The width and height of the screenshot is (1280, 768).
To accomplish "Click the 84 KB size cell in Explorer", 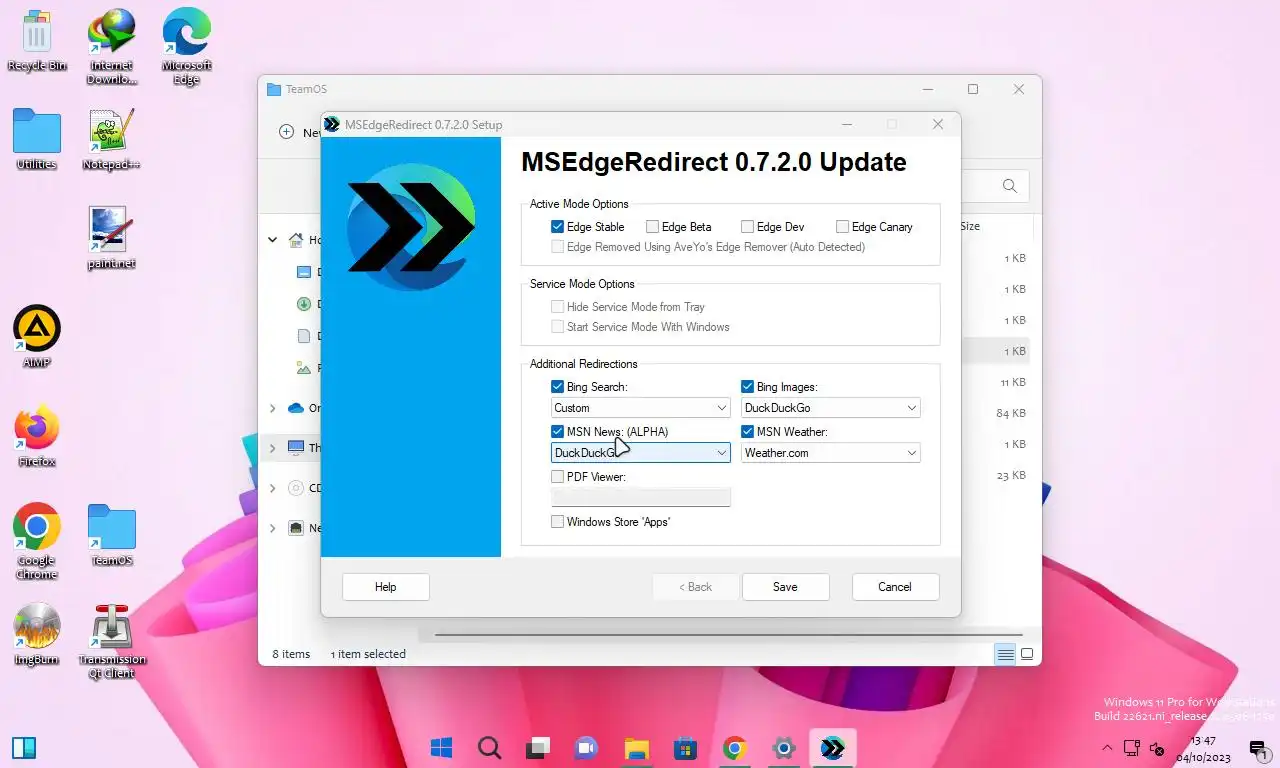I will coord(1010,413).
